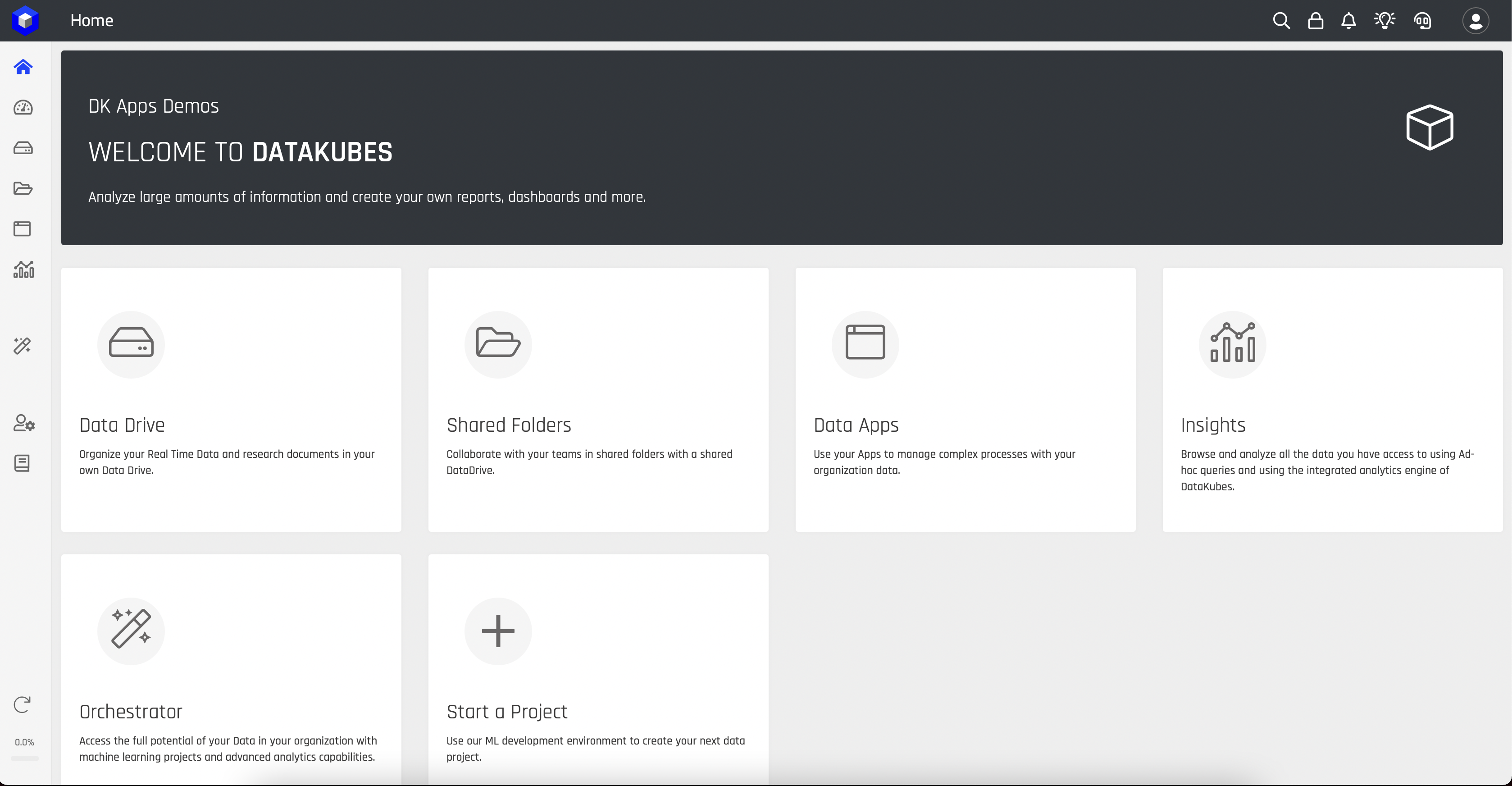Open Insights chart sidebar icon
The width and height of the screenshot is (1512, 786).
pyautogui.click(x=23, y=270)
